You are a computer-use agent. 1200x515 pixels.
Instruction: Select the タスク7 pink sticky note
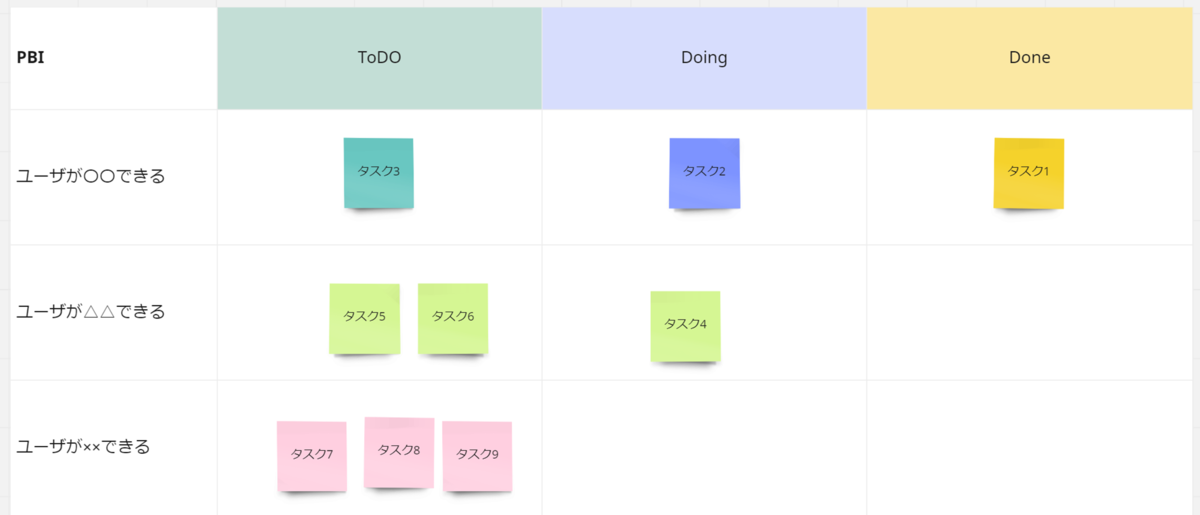pyautogui.click(x=312, y=456)
